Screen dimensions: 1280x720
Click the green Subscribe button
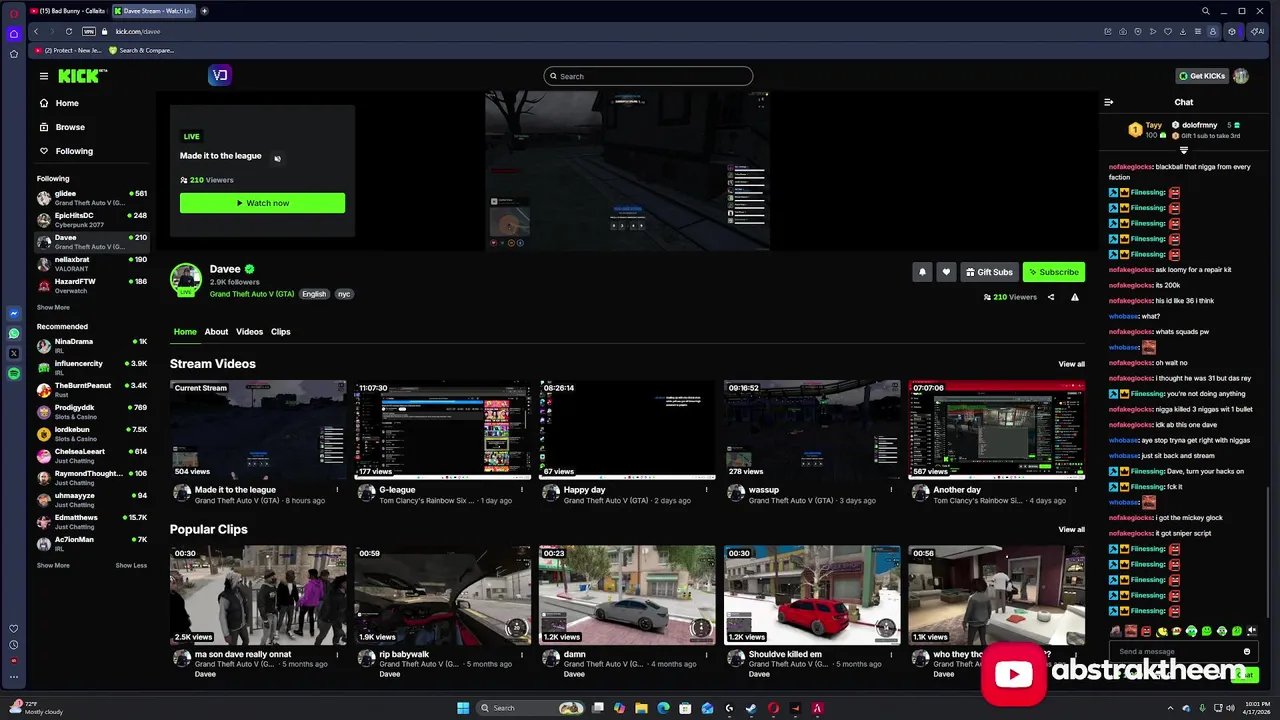point(1054,272)
